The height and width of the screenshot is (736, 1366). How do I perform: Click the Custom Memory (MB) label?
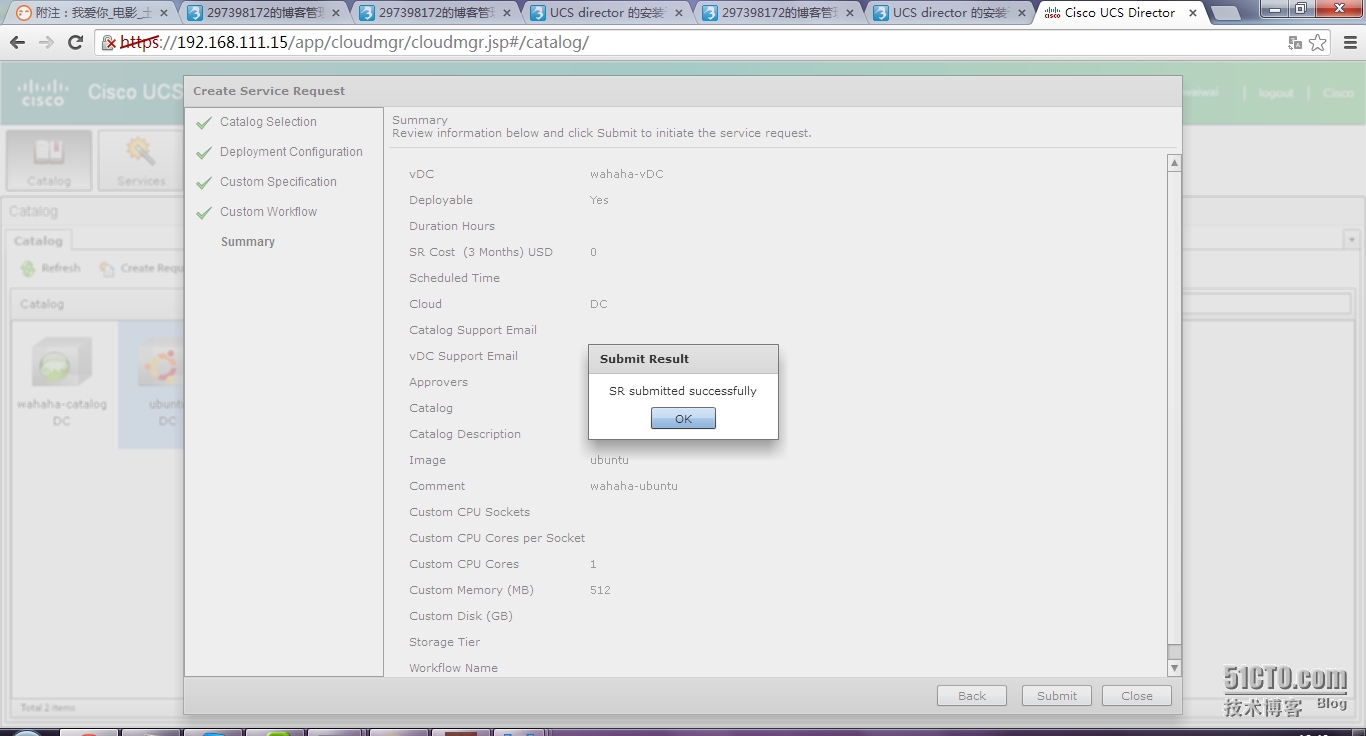[x=471, y=590]
